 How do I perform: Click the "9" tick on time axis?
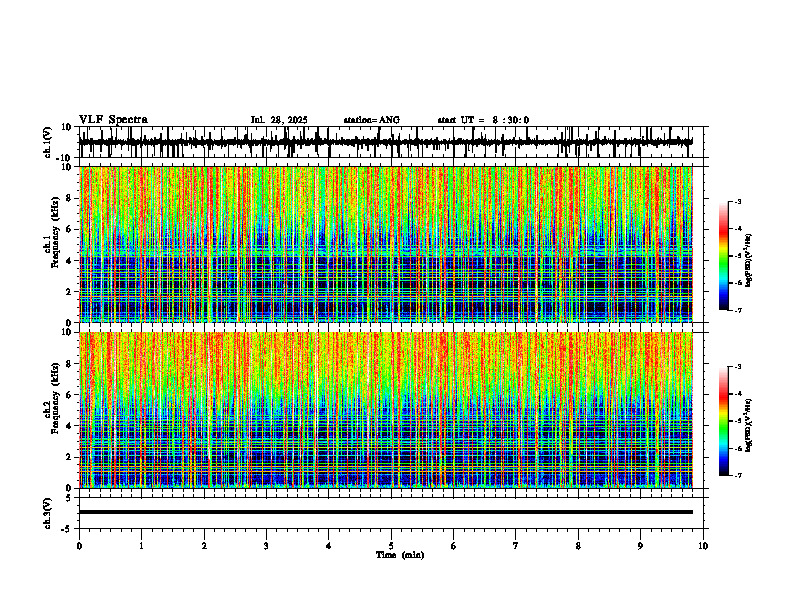coord(640,546)
